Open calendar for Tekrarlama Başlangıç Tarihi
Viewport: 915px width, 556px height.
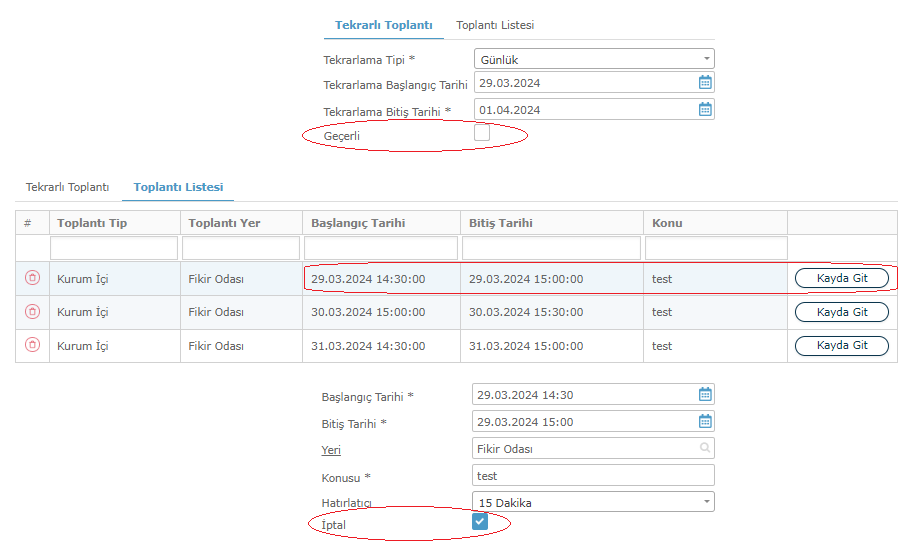[705, 83]
